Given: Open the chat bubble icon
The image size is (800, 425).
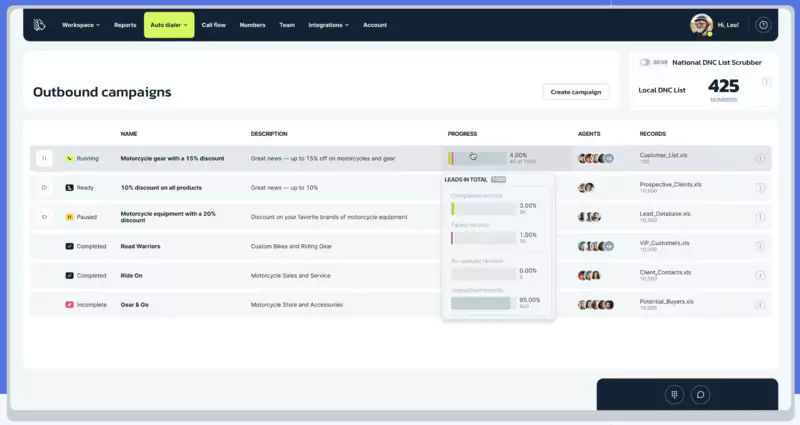Looking at the screenshot, I should pyautogui.click(x=701, y=394).
